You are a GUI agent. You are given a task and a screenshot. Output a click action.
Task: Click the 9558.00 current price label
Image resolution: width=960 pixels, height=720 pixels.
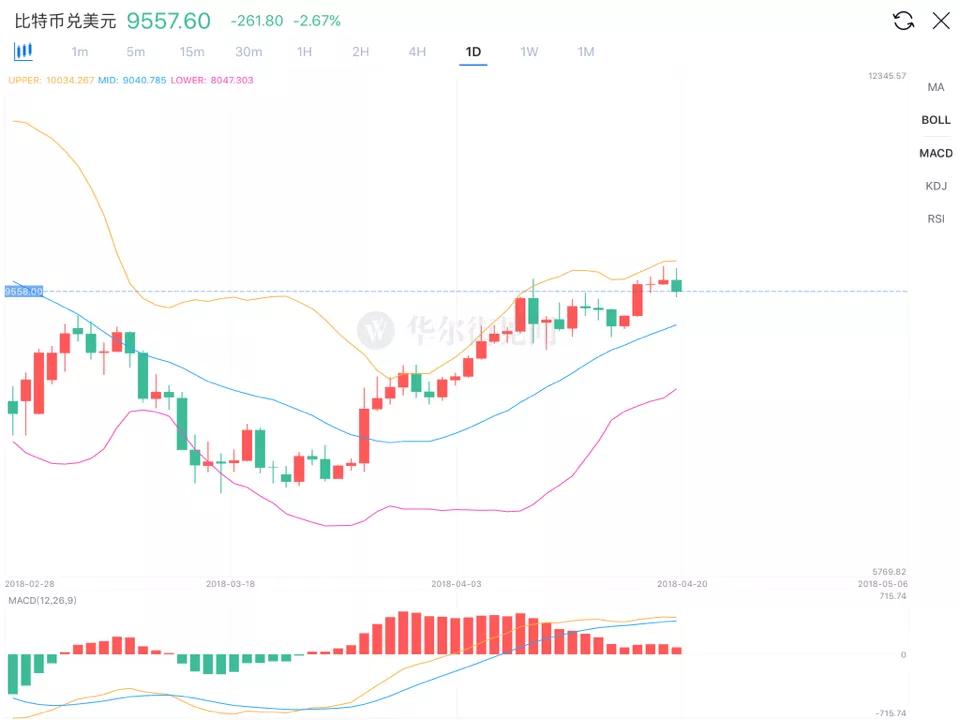point(24,291)
